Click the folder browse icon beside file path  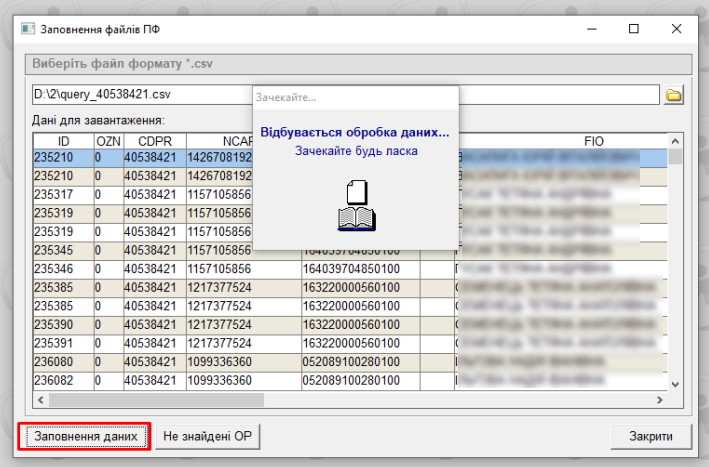tap(674, 95)
